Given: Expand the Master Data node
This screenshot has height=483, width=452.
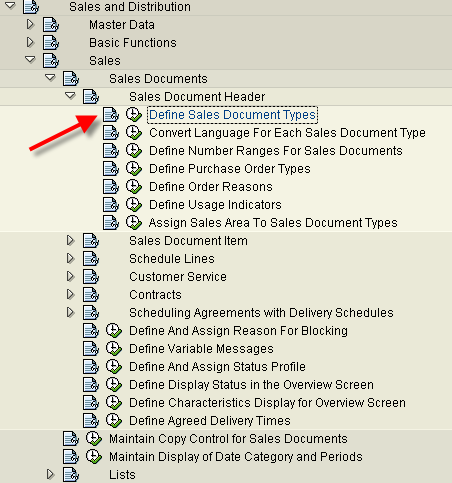Looking at the screenshot, I should coord(30,24).
